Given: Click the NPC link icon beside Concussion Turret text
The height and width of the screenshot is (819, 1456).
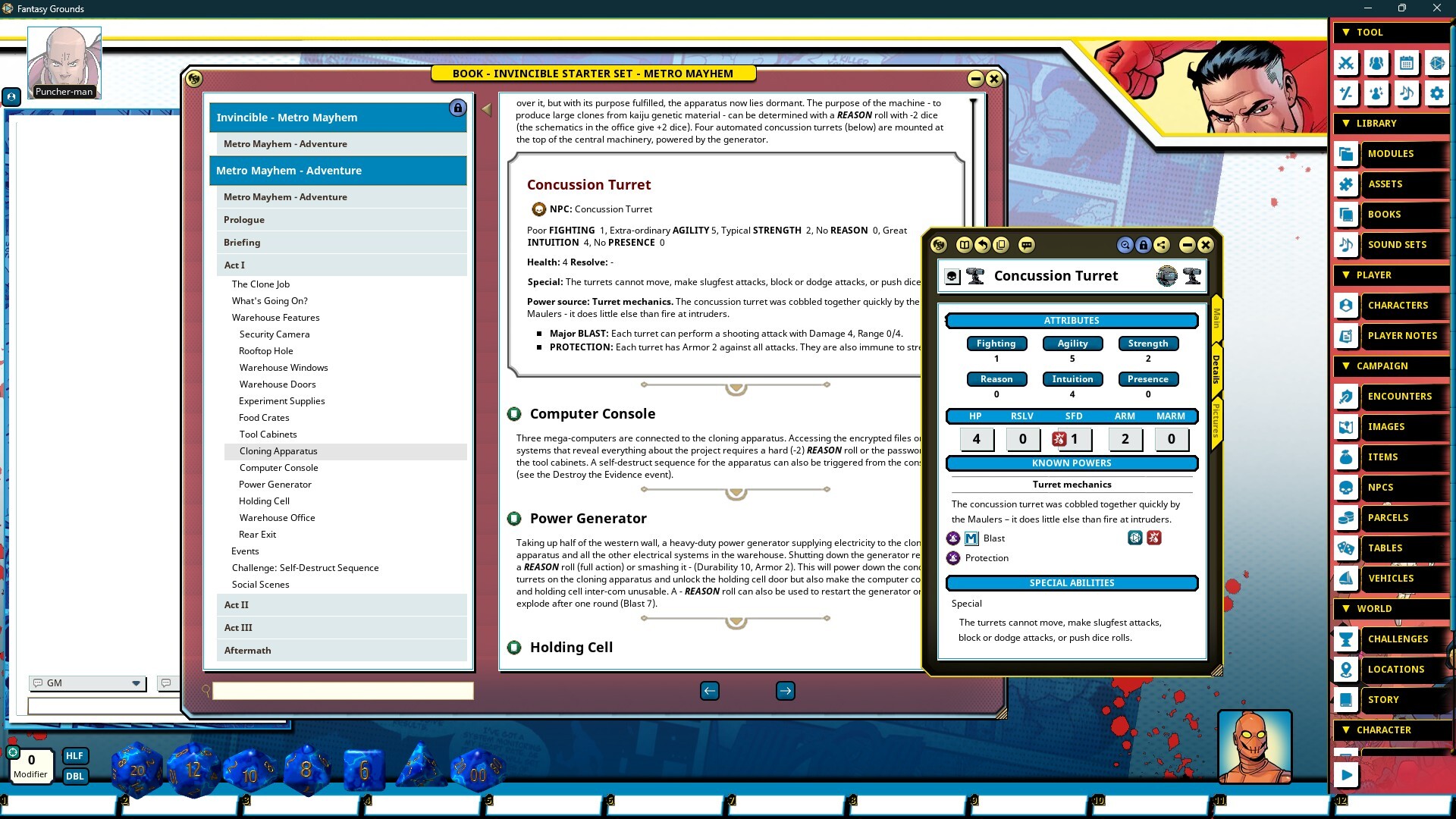Looking at the screenshot, I should (538, 209).
